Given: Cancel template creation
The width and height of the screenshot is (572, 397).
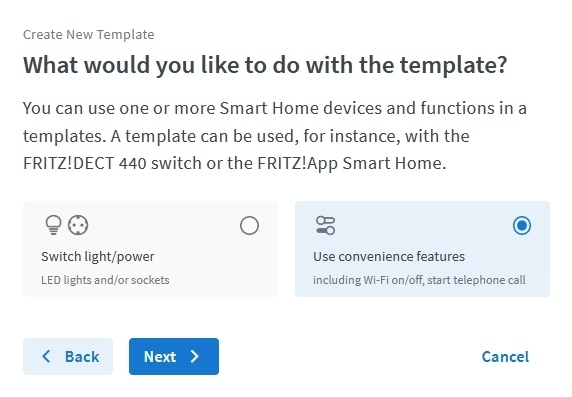Looking at the screenshot, I should tap(505, 357).
